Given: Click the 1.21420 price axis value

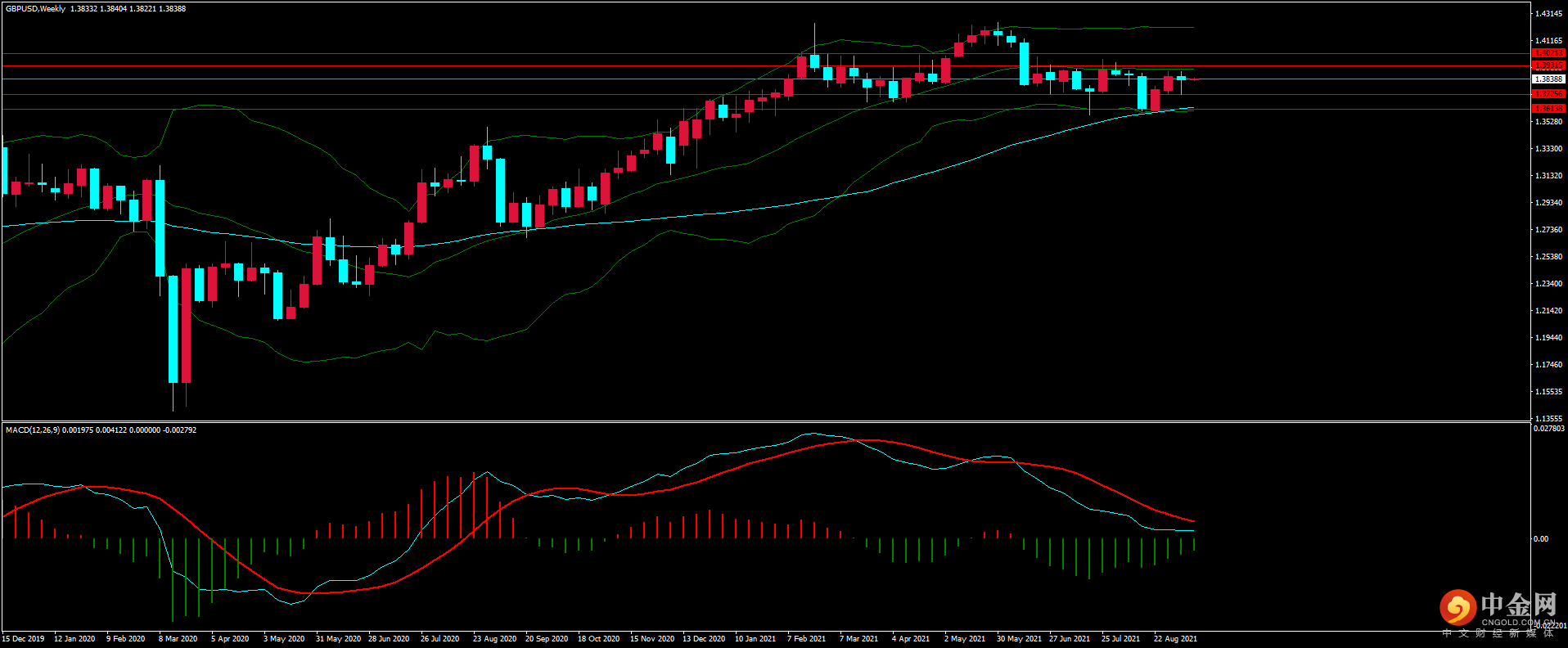Looking at the screenshot, I should click(1548, 311).
